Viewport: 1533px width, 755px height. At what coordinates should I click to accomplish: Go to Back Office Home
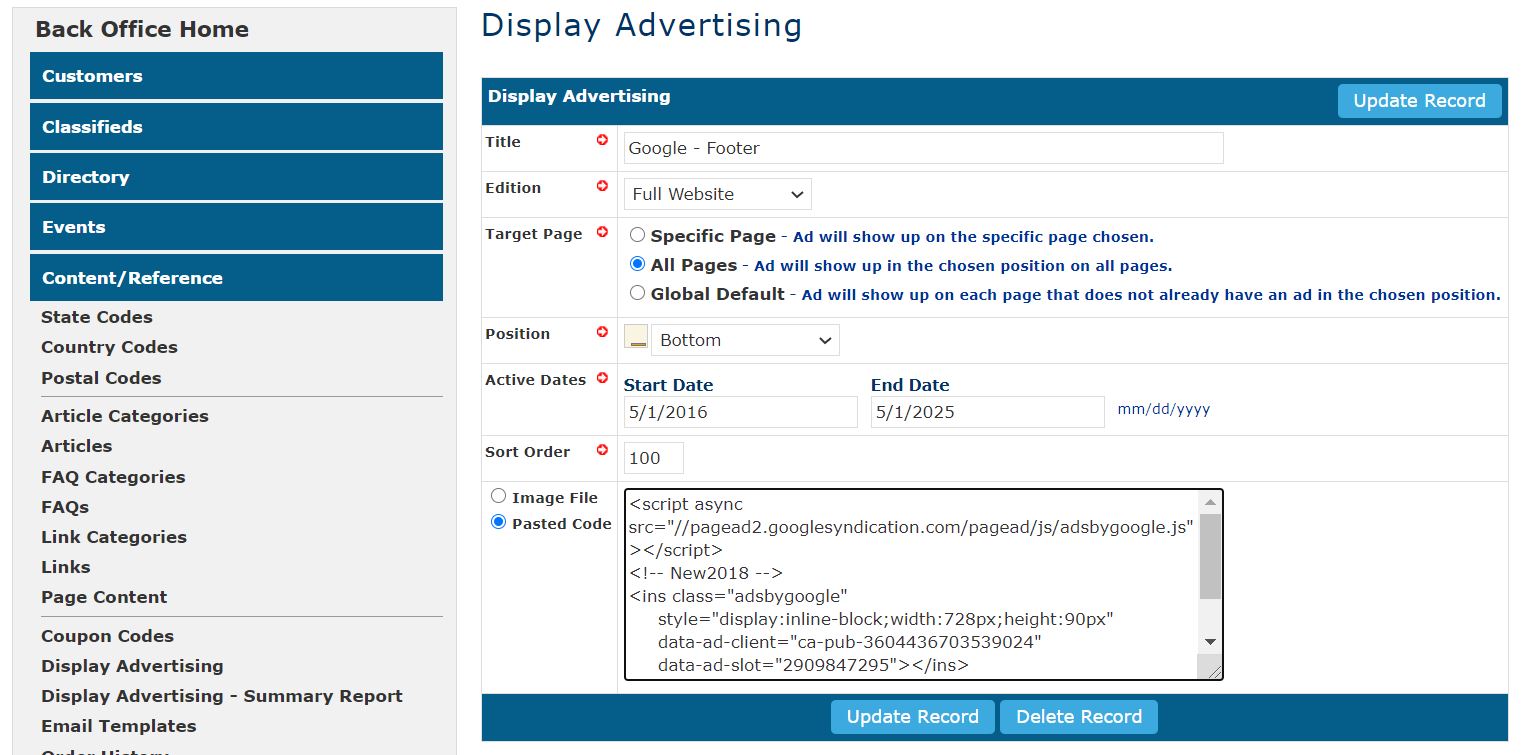(x=142, y=29)
